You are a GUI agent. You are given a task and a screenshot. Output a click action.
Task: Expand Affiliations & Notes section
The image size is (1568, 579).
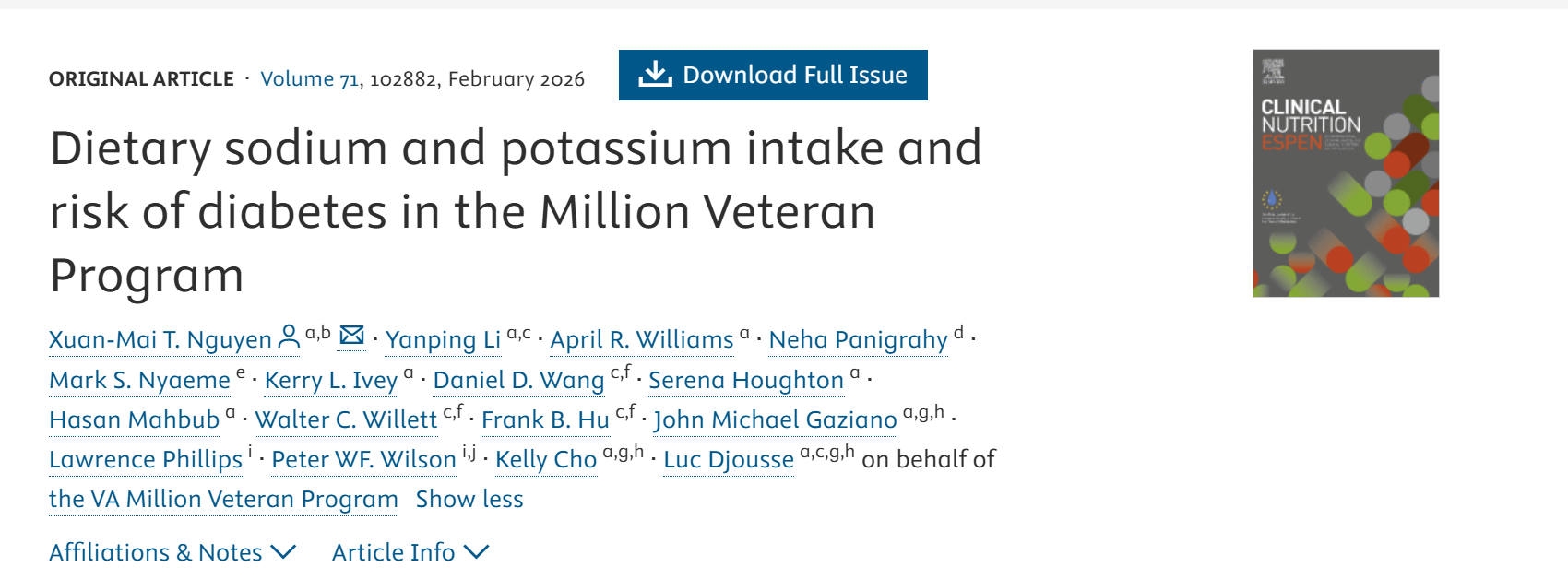[x=172, y=552]
